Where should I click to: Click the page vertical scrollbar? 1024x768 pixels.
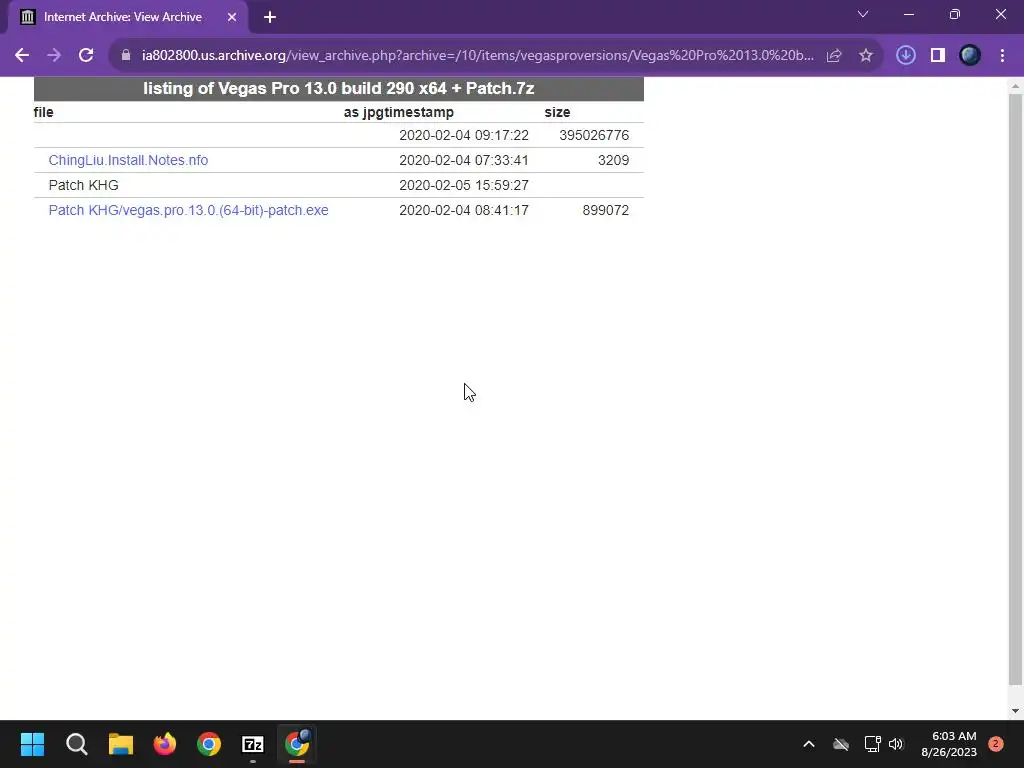1015,389
